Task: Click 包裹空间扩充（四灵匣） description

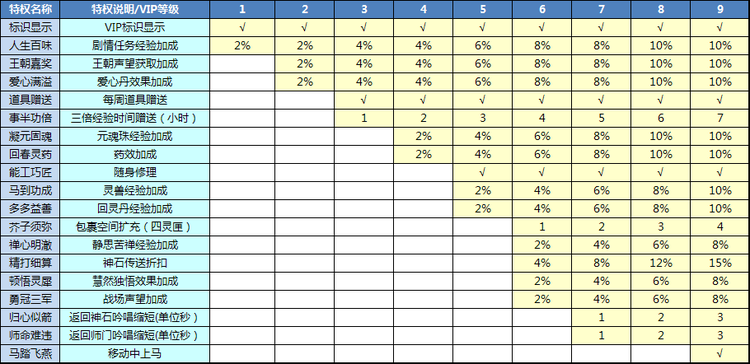Action: point(135,227)
